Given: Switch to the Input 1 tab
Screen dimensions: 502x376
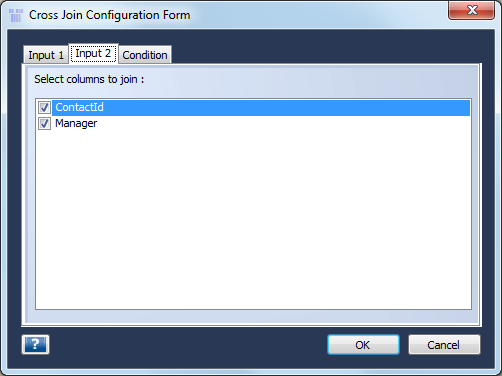Looking at the screenshot, I should (46, 55).
